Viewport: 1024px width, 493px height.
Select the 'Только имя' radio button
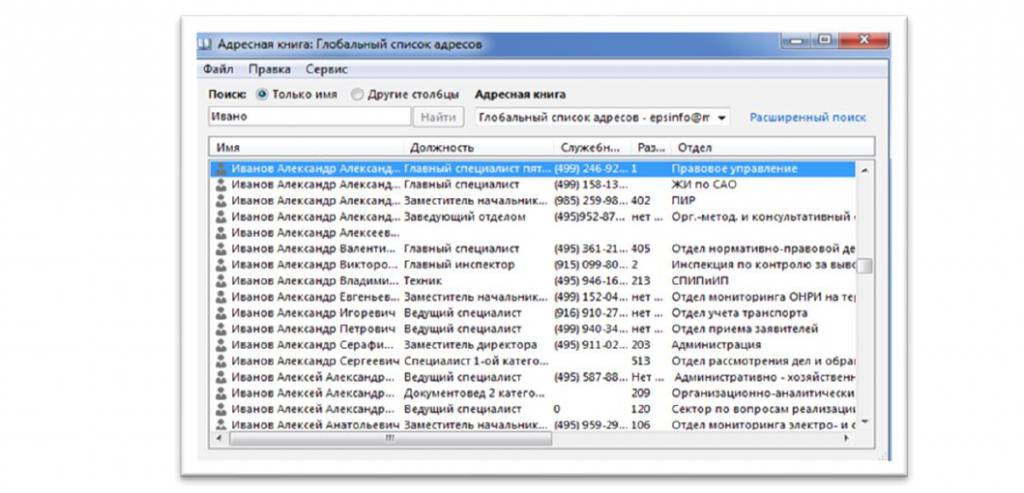262,95
